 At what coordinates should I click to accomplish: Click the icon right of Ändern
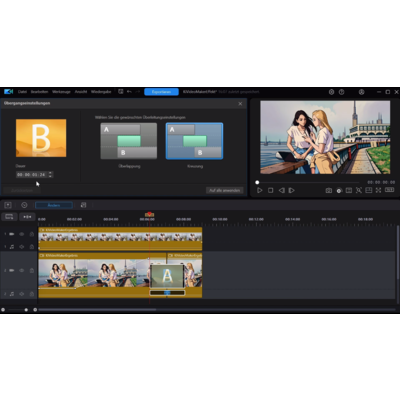click(83, 205)
